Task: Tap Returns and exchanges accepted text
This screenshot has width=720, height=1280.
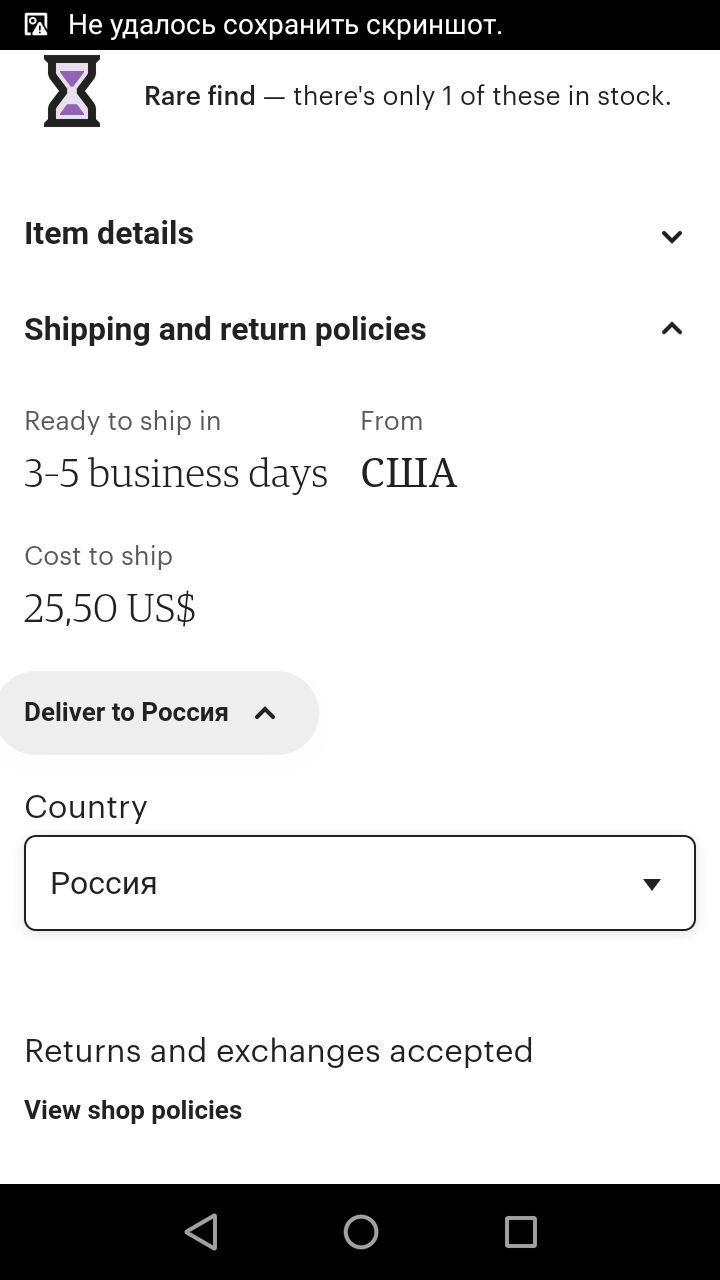Action: (x=278, y=1050)
